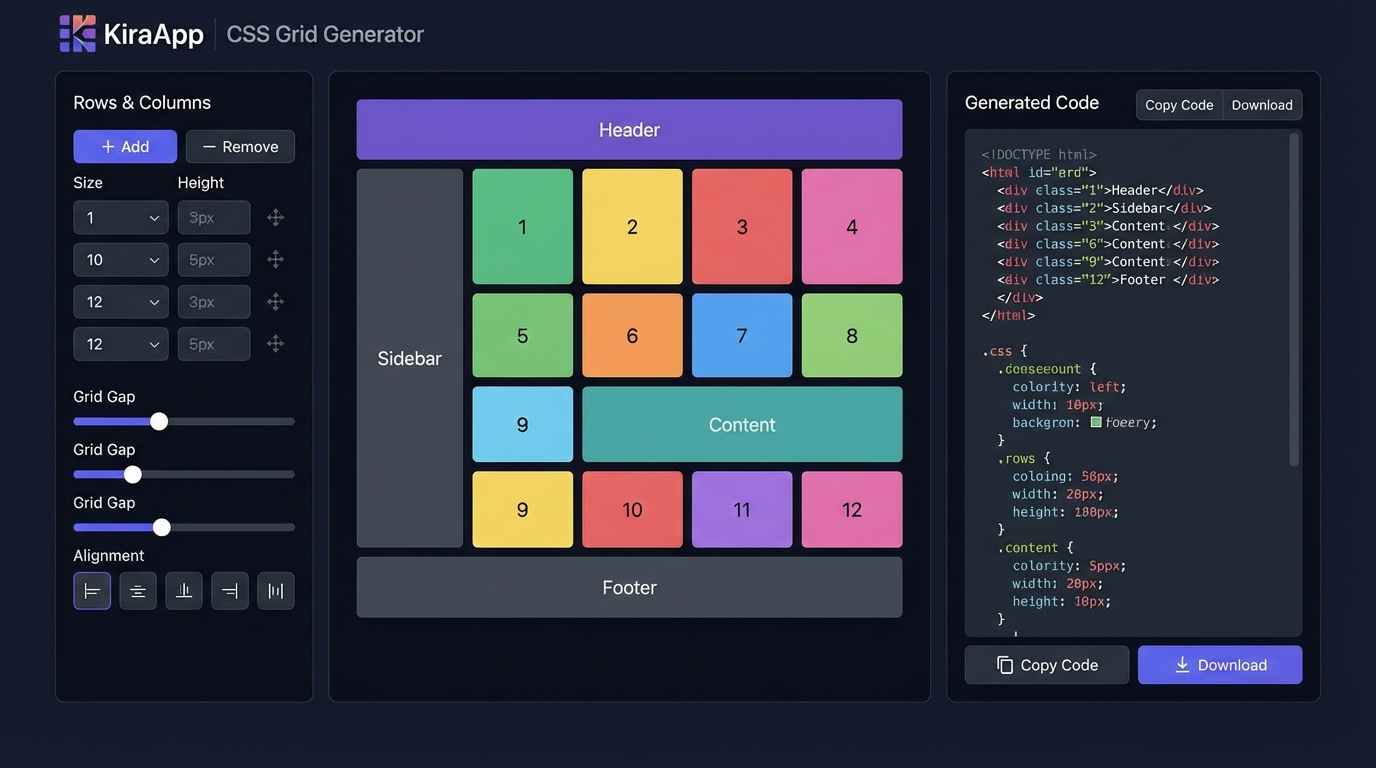Click the first Grid Gap slider handle
The image size is (1376, 768).
coord(159,421)
